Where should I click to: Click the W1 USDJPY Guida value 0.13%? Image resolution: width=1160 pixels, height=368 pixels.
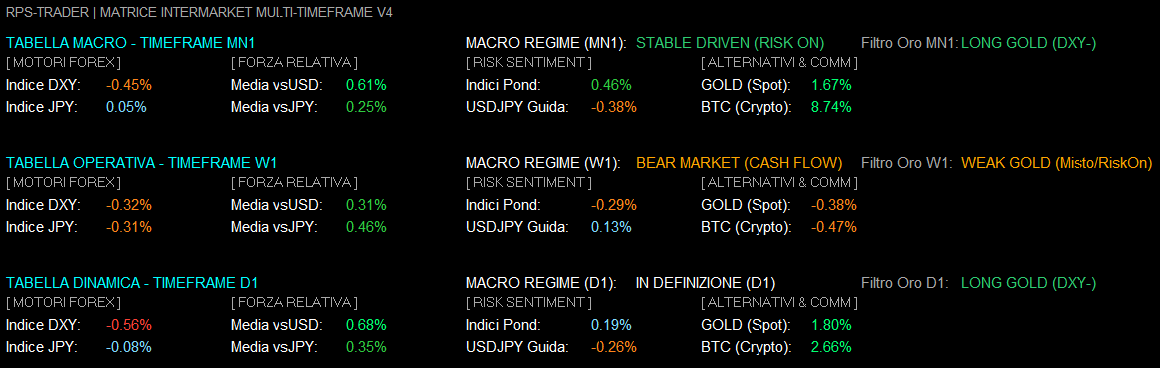click(x=611, y=227)
